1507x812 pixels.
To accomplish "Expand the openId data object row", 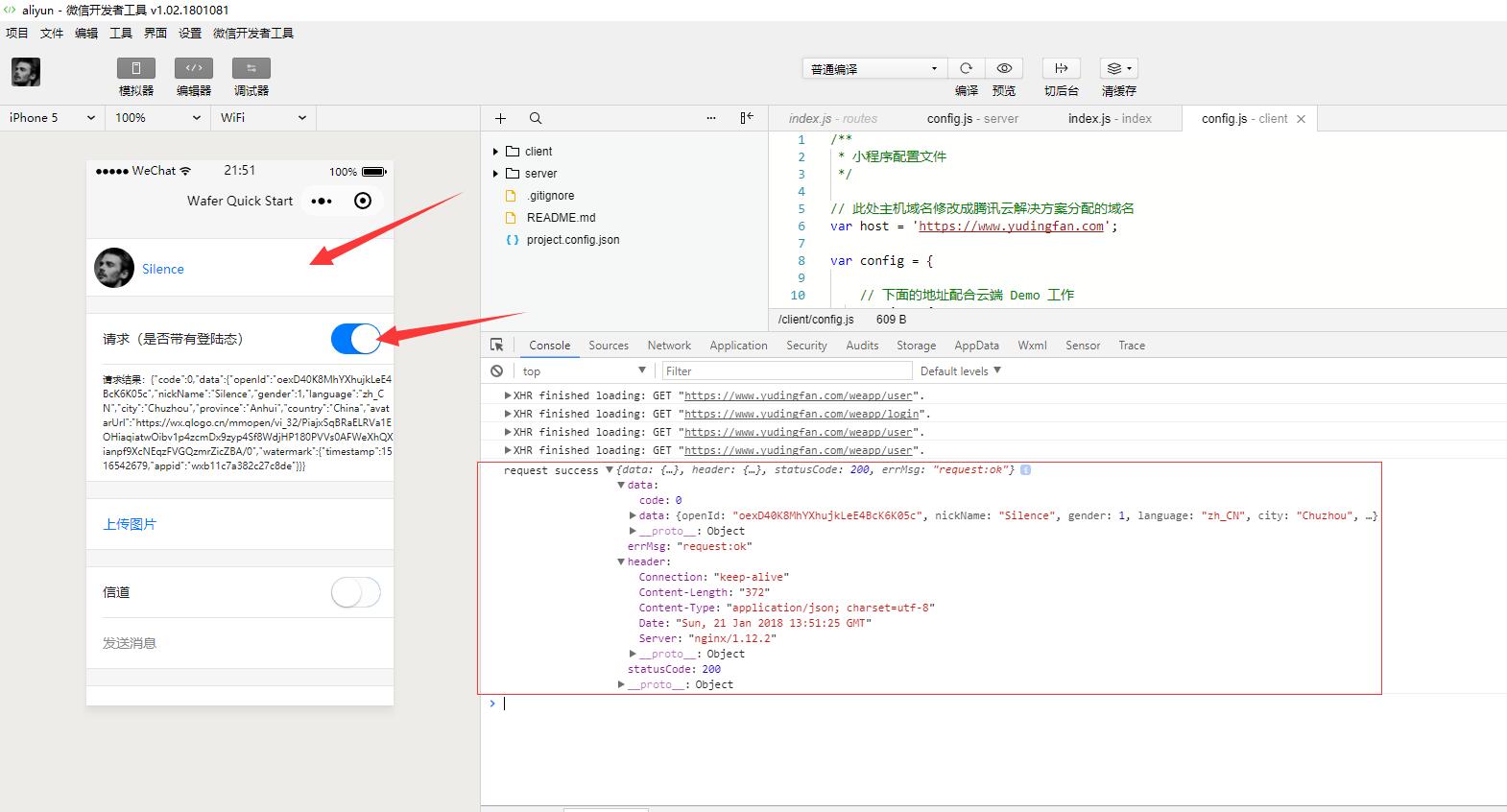I will point(633,515).
